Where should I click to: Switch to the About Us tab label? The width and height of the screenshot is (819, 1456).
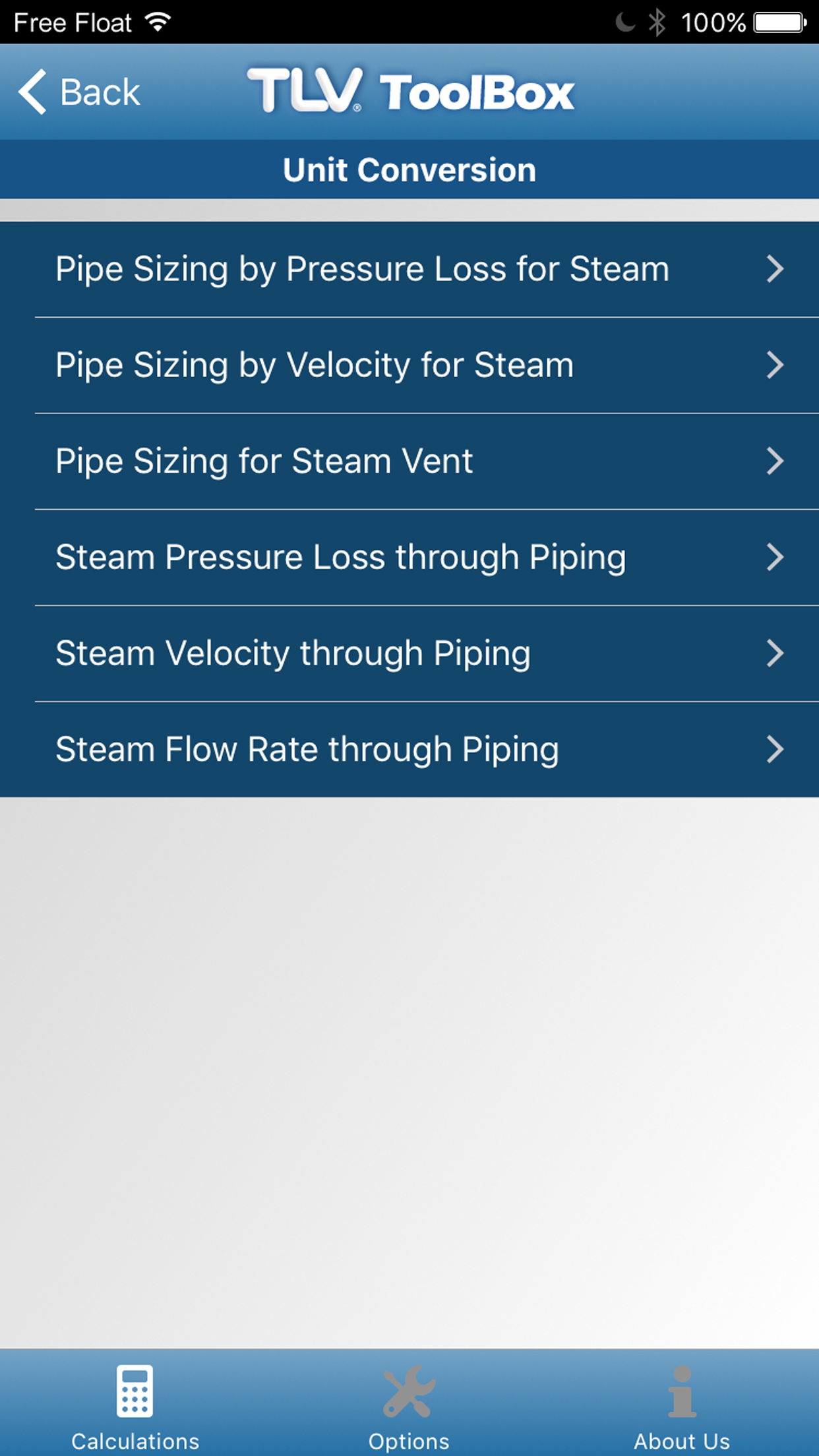[x=682, y=1441]
